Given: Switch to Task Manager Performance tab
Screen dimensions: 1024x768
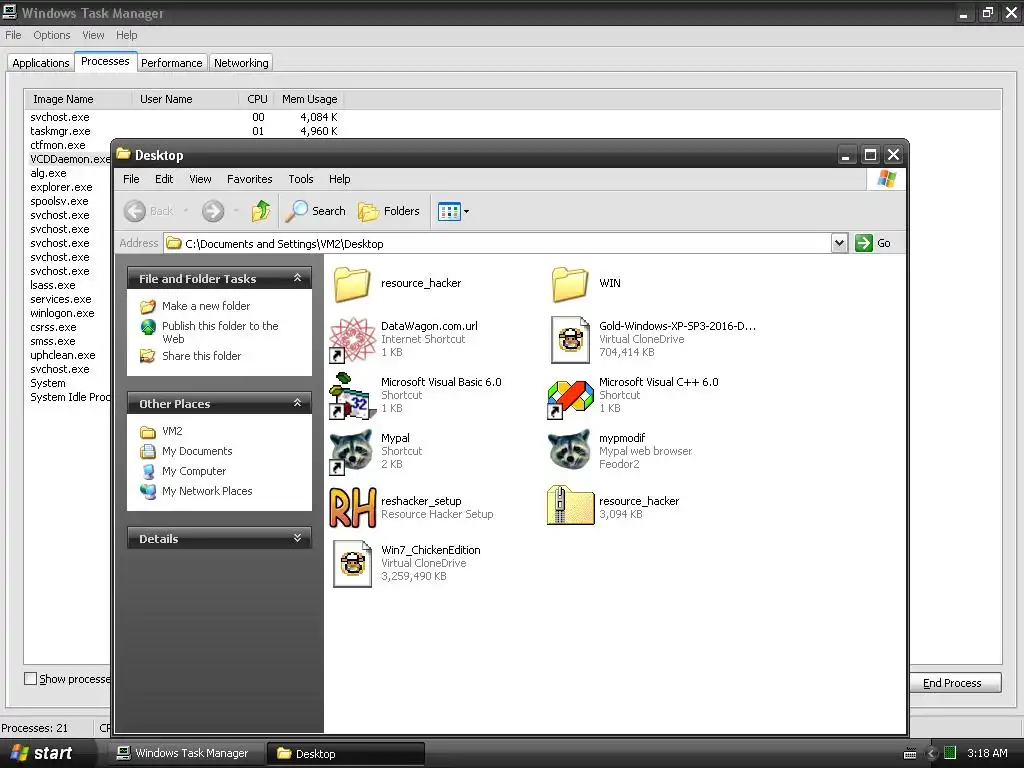Looking at the screenshot, I should point(172,63).
